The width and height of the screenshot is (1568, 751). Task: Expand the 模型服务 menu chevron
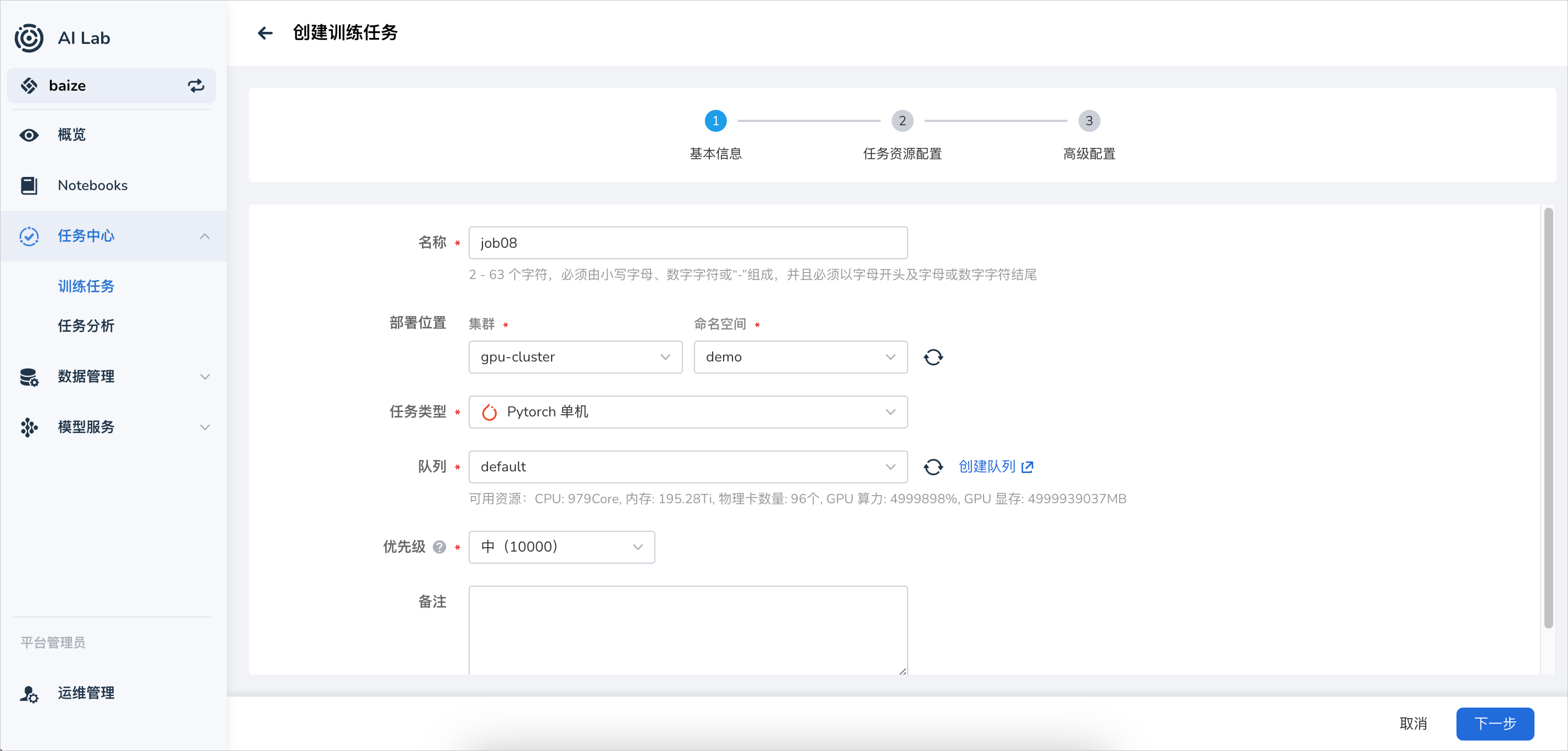pos(205,428)
